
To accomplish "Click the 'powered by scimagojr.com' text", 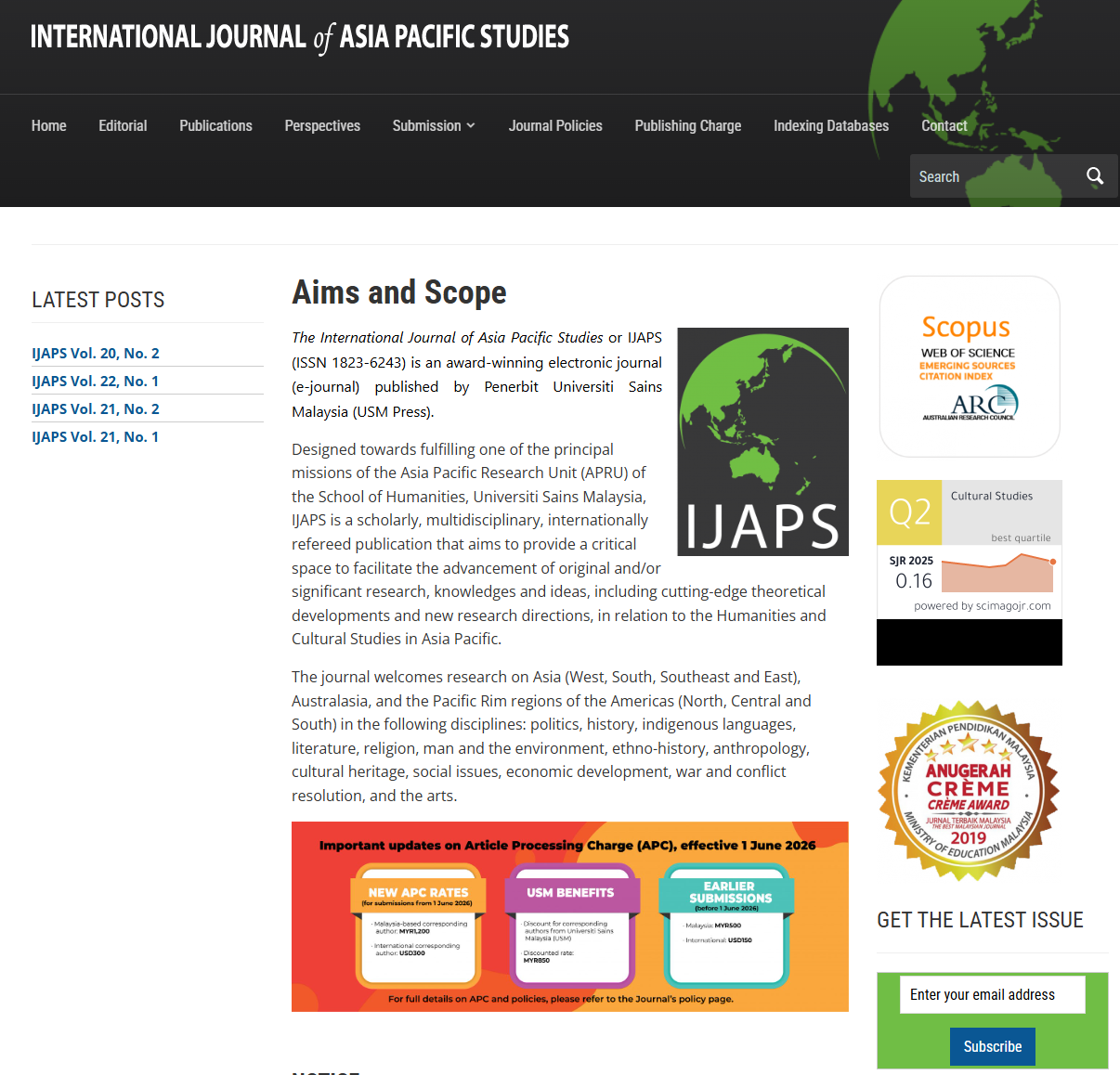I will pyautogui.click(x=983, y=606).
